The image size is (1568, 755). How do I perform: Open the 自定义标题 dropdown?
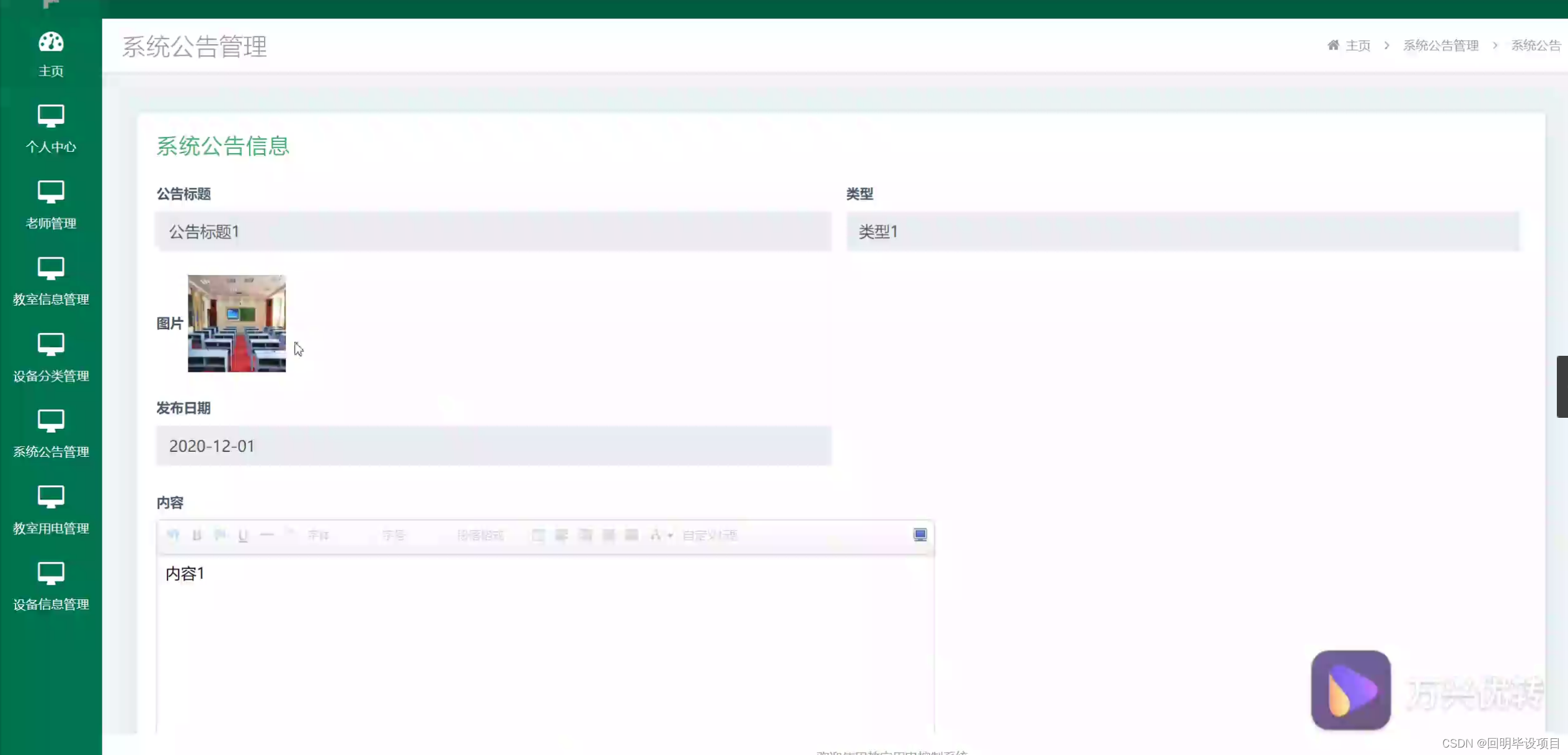coord(710,535)
